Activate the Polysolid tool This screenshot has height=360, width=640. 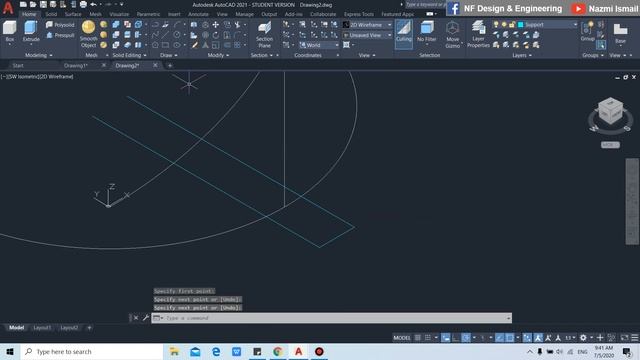point(60,25)
